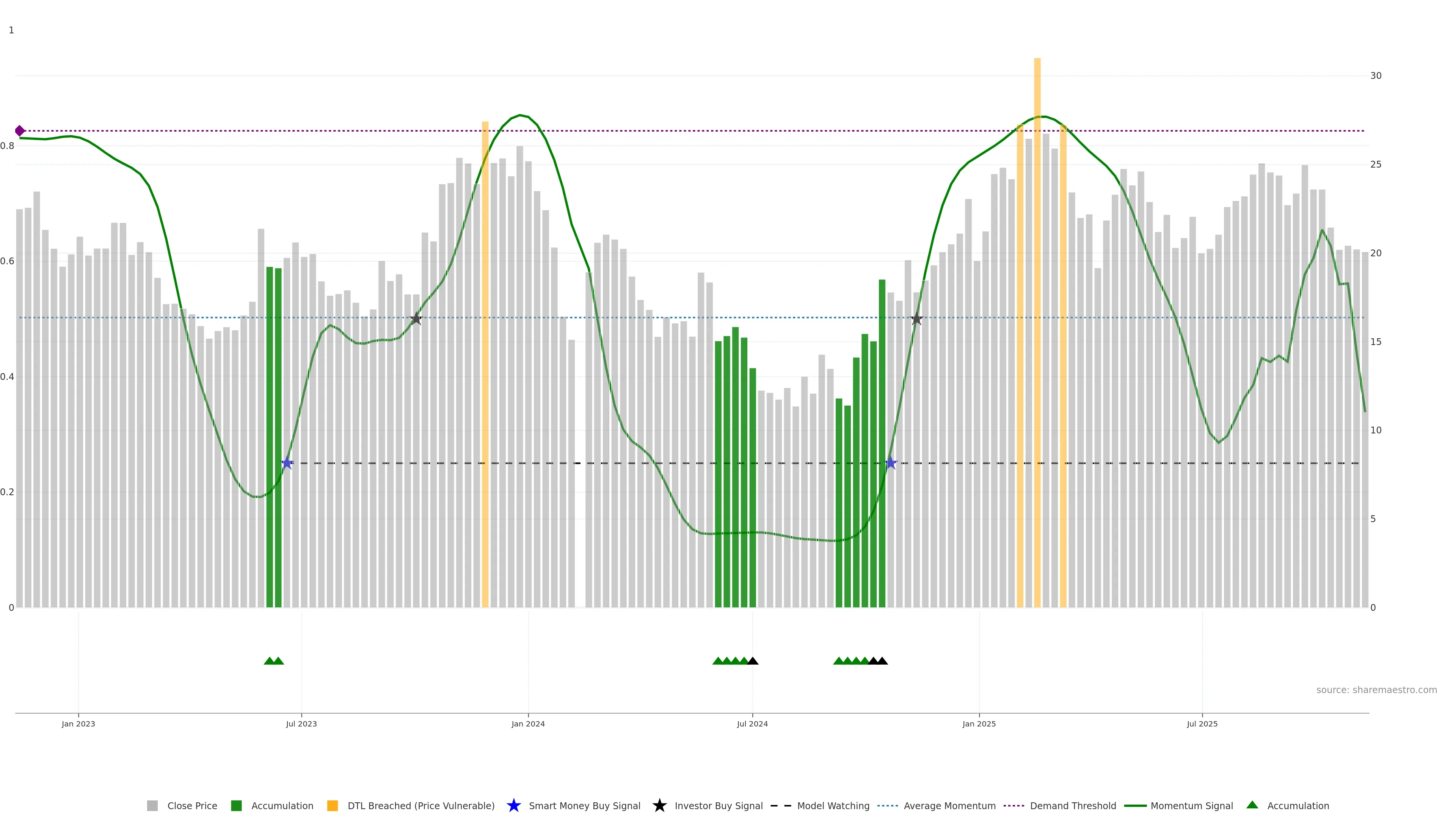Hide the Model Watching dashed line legend

(781, 806)
